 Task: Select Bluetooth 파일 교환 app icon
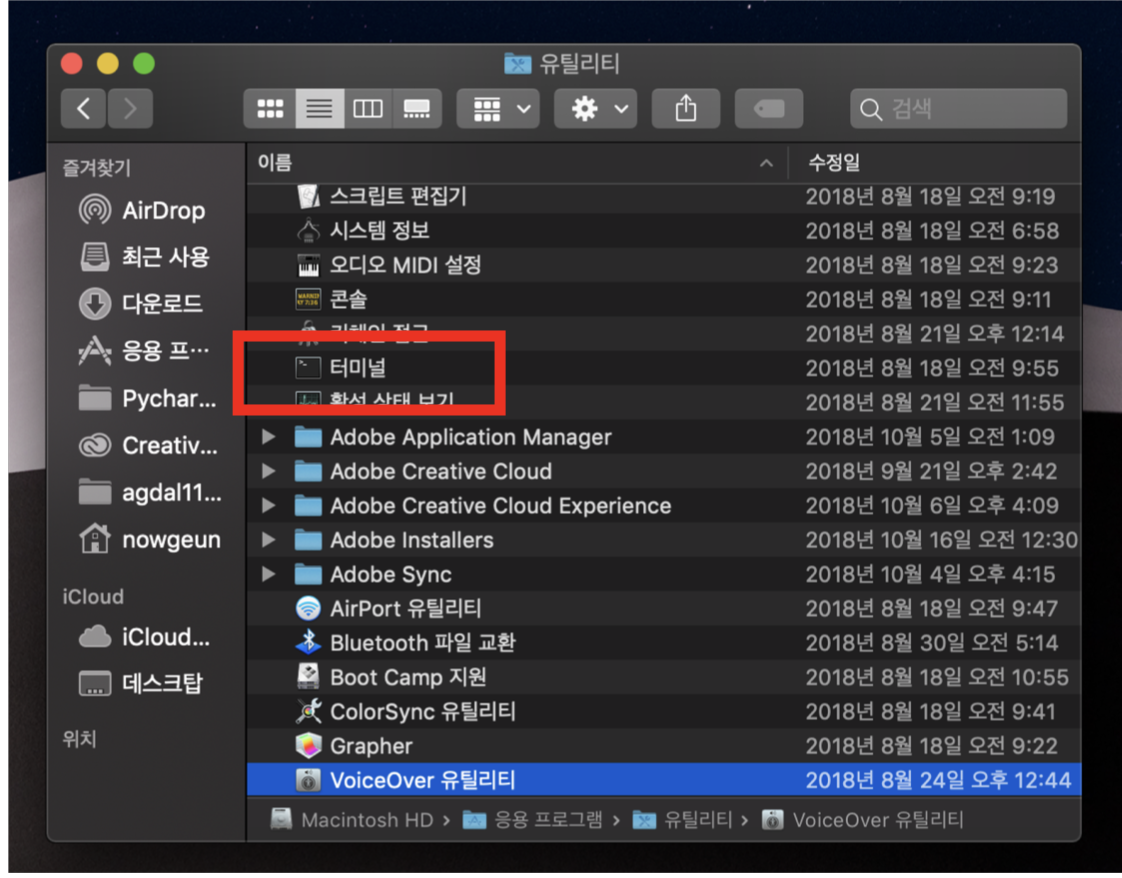coord(308,643)
